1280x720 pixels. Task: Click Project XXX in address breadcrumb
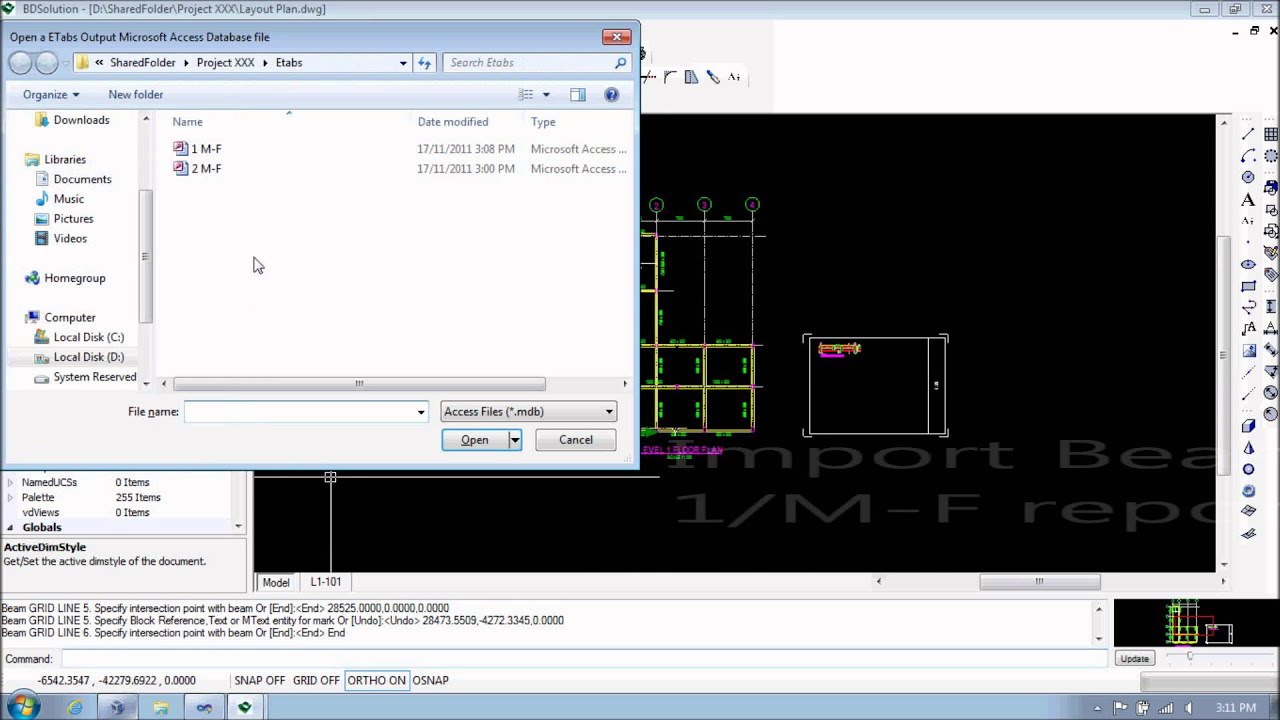click(225, 62)
